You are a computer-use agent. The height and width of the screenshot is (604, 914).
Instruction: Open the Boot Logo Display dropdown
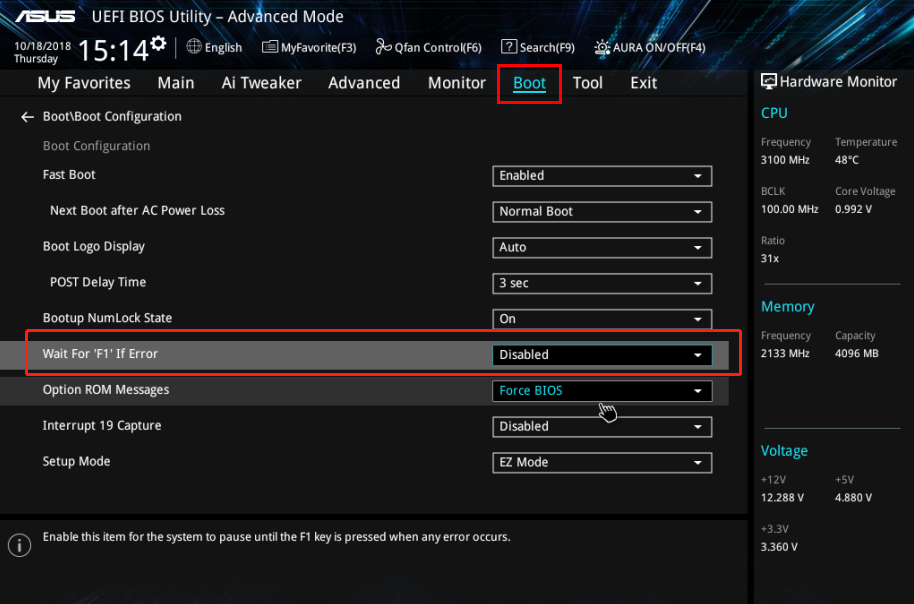click(x=602, y=248)
